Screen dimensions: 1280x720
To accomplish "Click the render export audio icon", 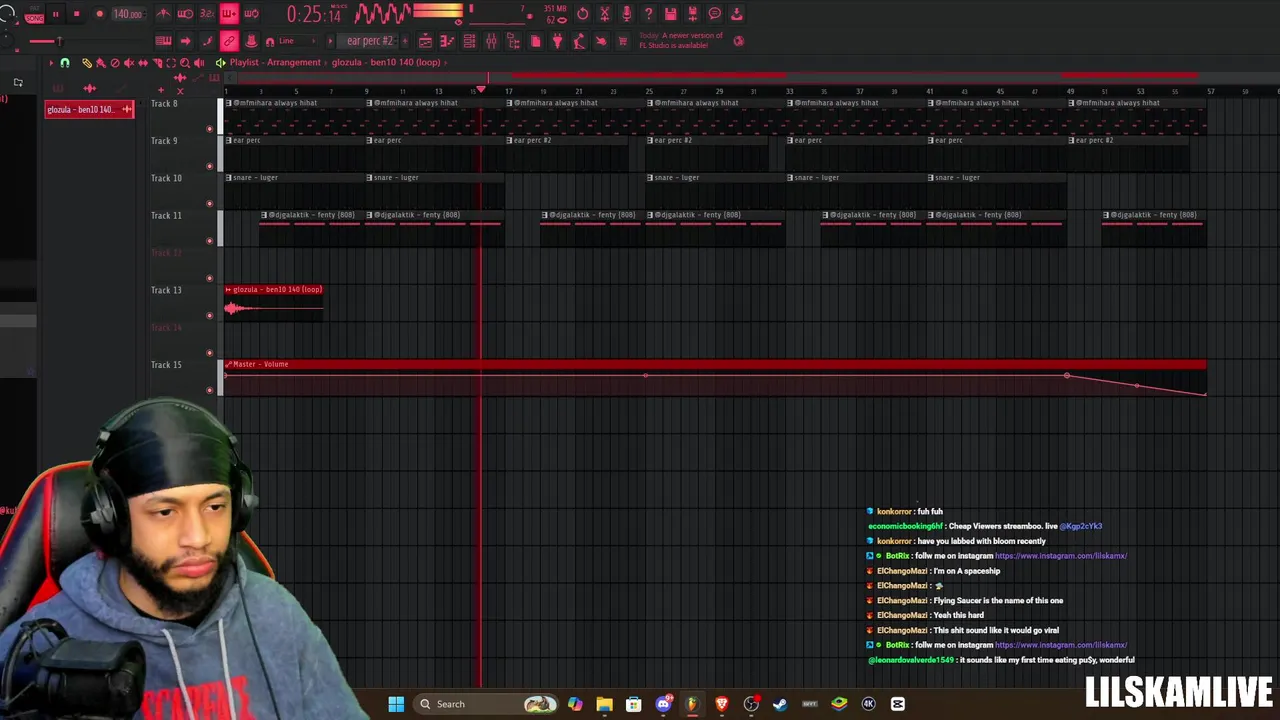I will point(692,13).
